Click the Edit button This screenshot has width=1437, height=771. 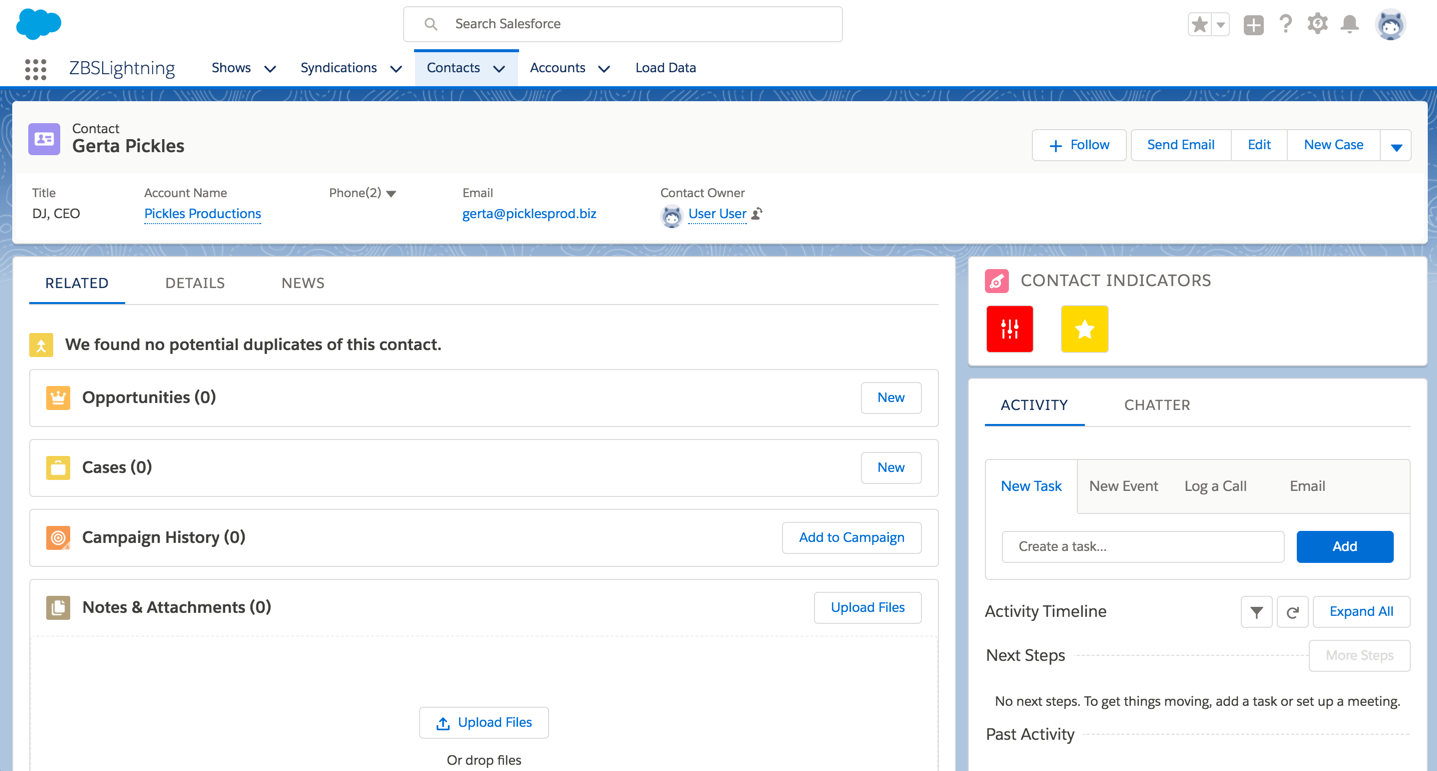coord(1259,145)
